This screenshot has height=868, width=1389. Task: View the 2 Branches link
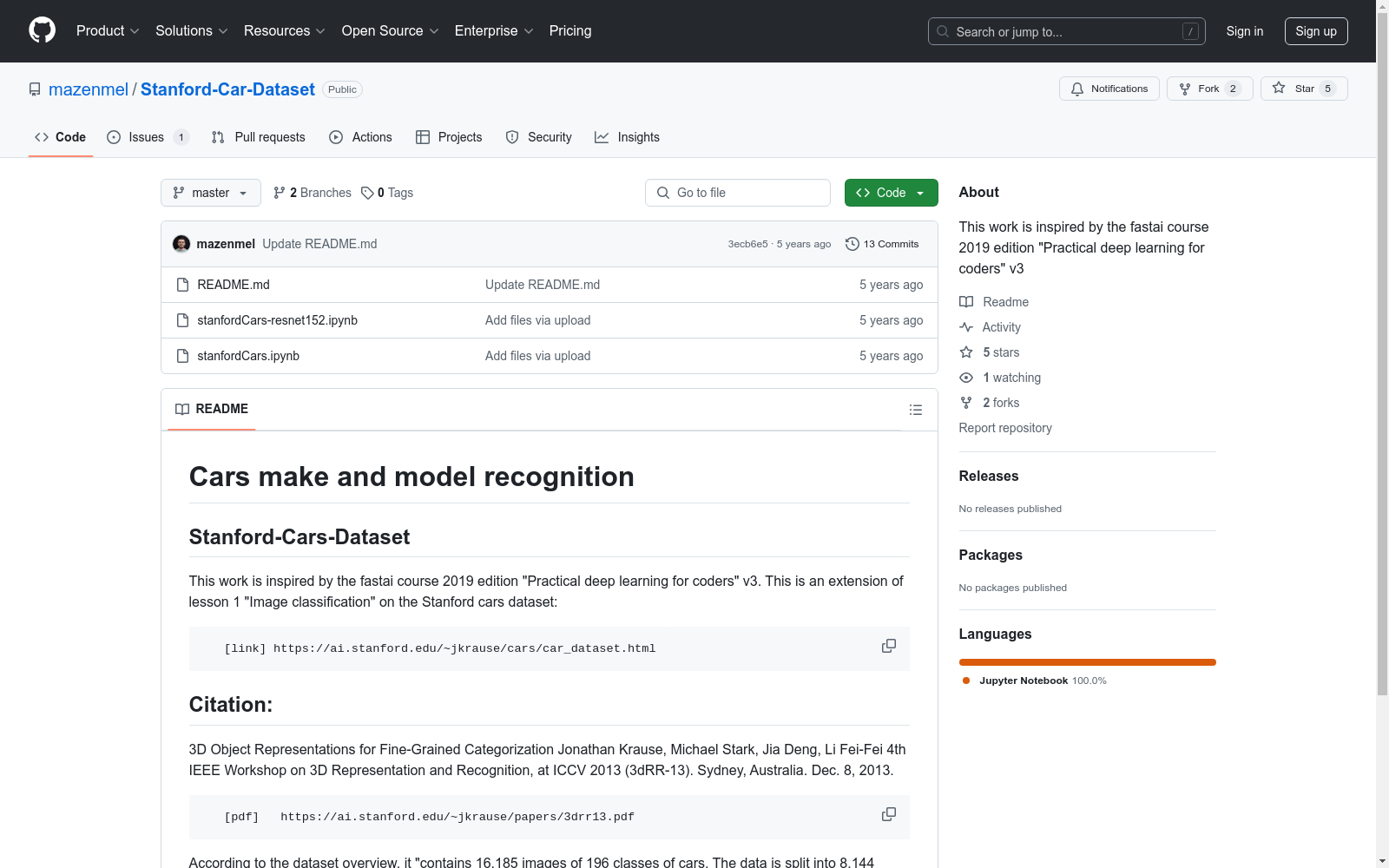click(313, 193)
